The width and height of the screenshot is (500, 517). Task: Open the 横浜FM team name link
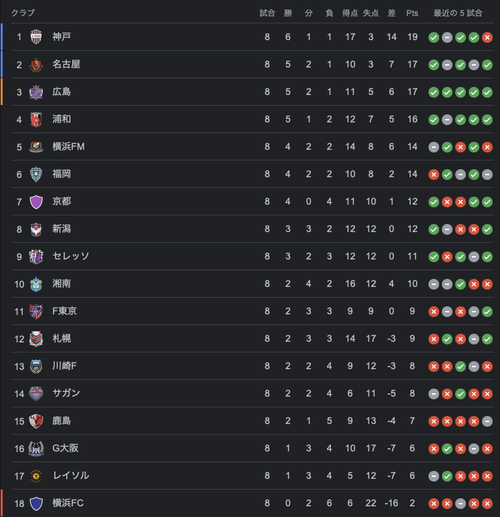coord(68,147)
